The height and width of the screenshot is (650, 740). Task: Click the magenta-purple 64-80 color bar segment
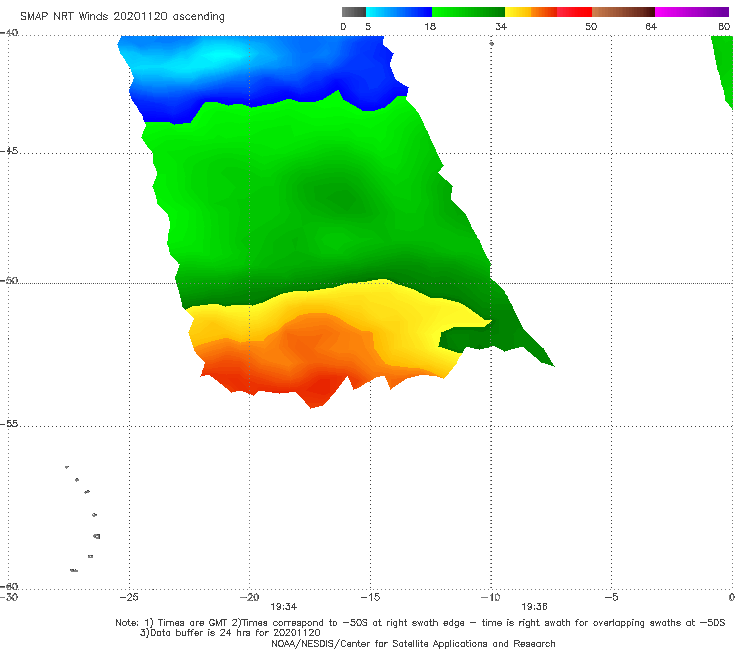tap(692, 12)
